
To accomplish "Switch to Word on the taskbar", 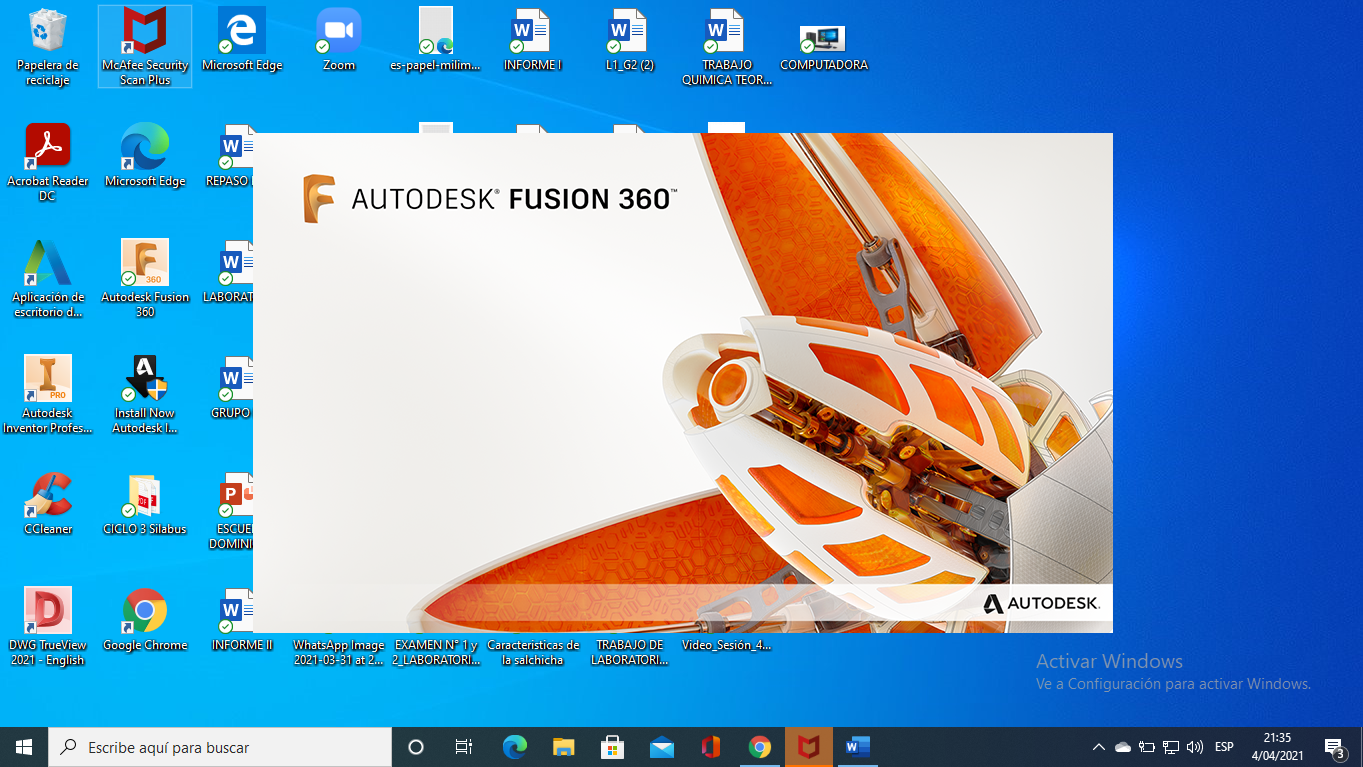I will pos(858,747).
